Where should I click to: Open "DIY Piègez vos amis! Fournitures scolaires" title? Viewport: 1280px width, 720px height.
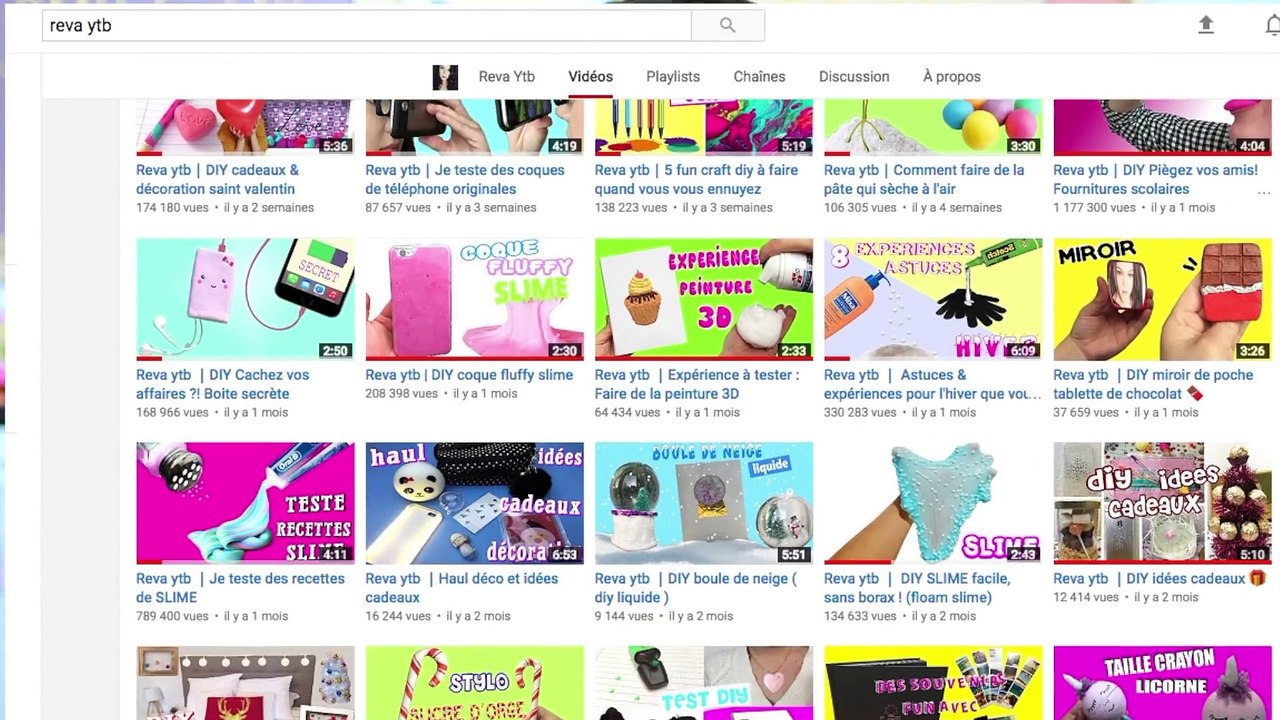pyautogui.click(x=1155, y=179)
